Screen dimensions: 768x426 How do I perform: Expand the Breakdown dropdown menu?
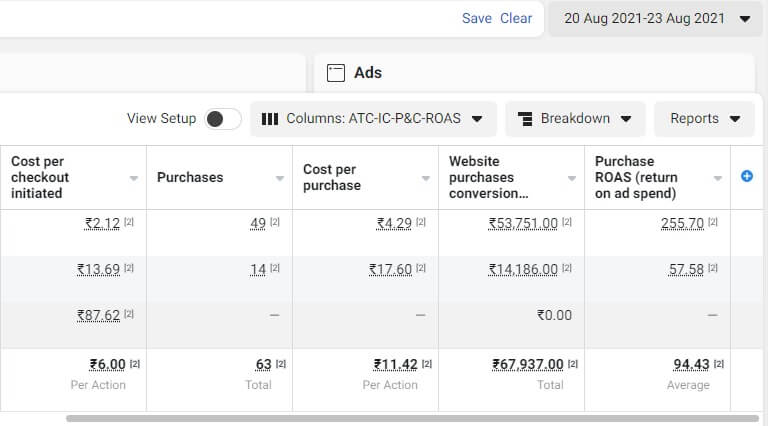575,119
